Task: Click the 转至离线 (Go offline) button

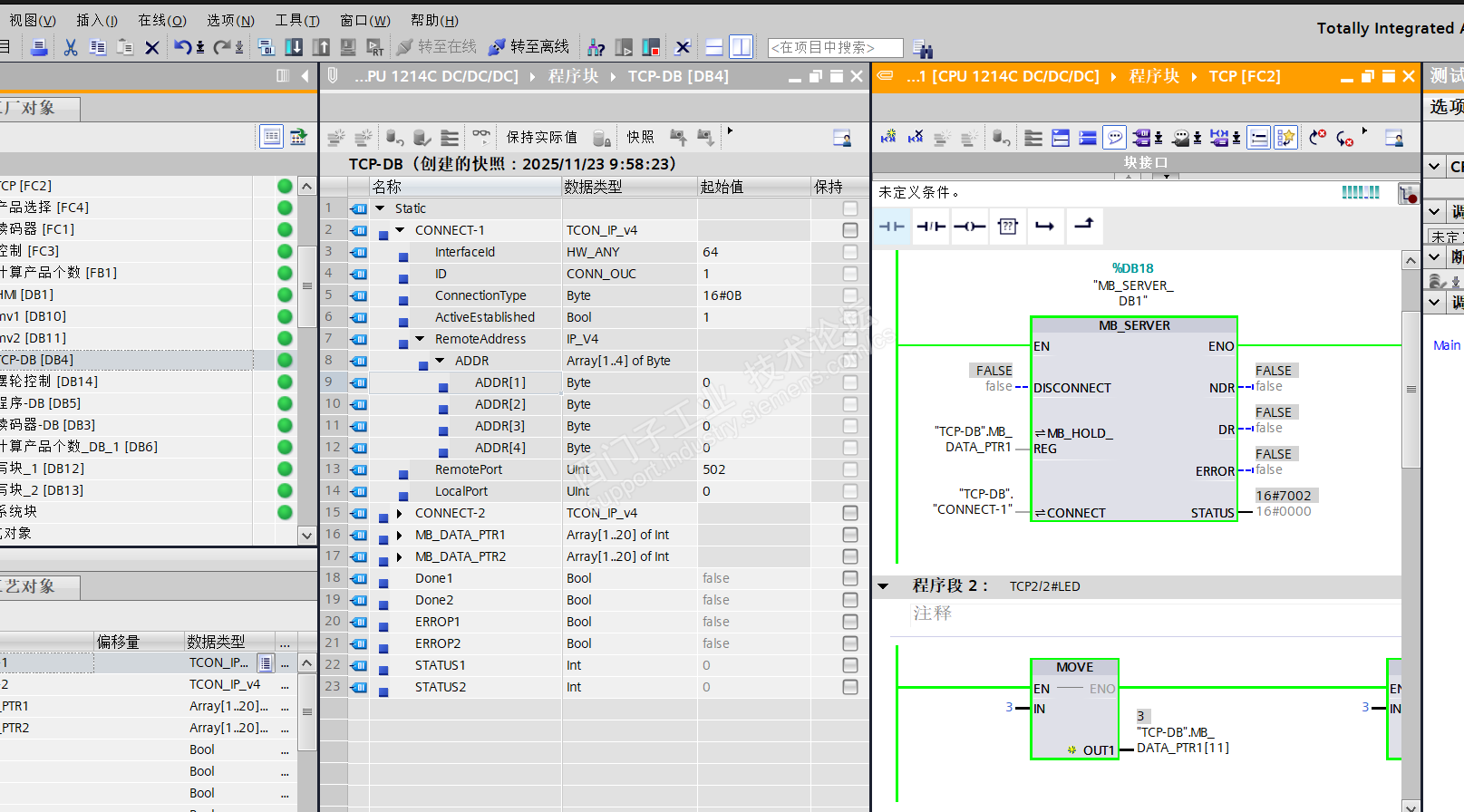Action: tap(529, 47)
